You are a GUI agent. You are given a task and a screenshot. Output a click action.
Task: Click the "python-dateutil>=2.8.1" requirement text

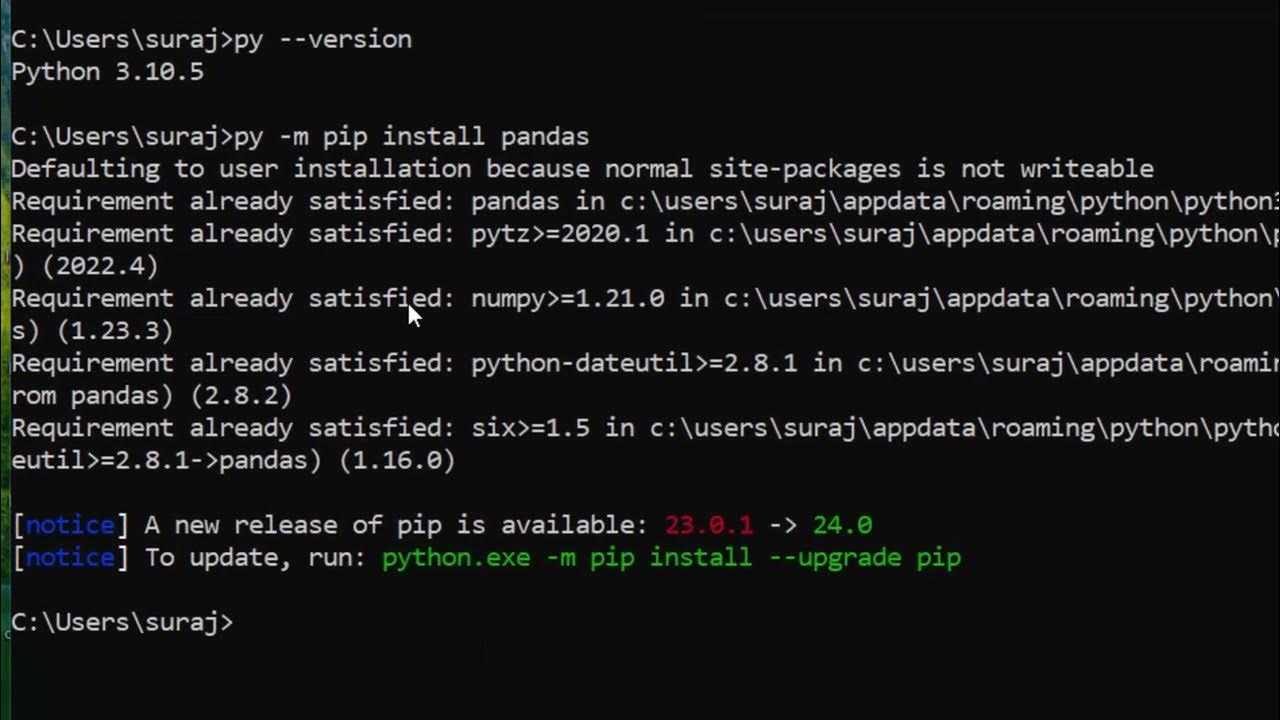point(634,363)
